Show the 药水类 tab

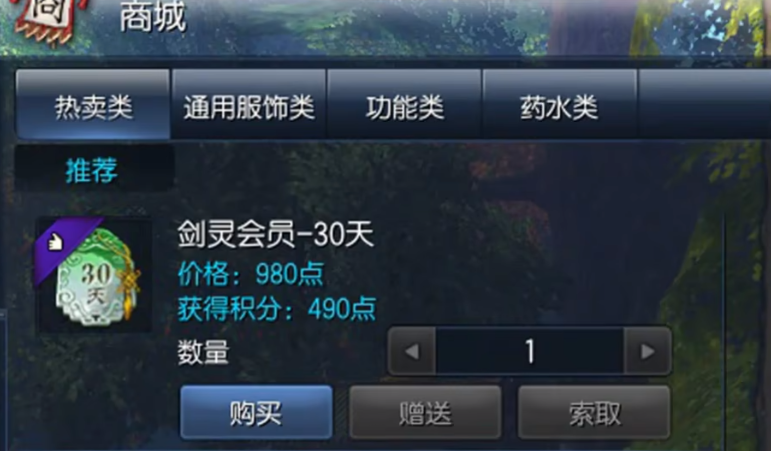(x=560, y=104)
